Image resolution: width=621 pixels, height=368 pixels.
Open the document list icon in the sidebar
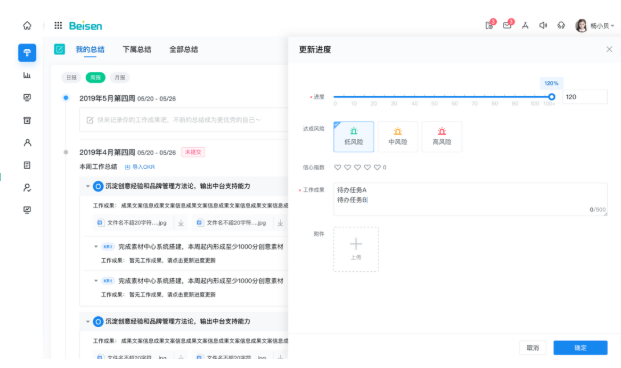pos(27,165)
